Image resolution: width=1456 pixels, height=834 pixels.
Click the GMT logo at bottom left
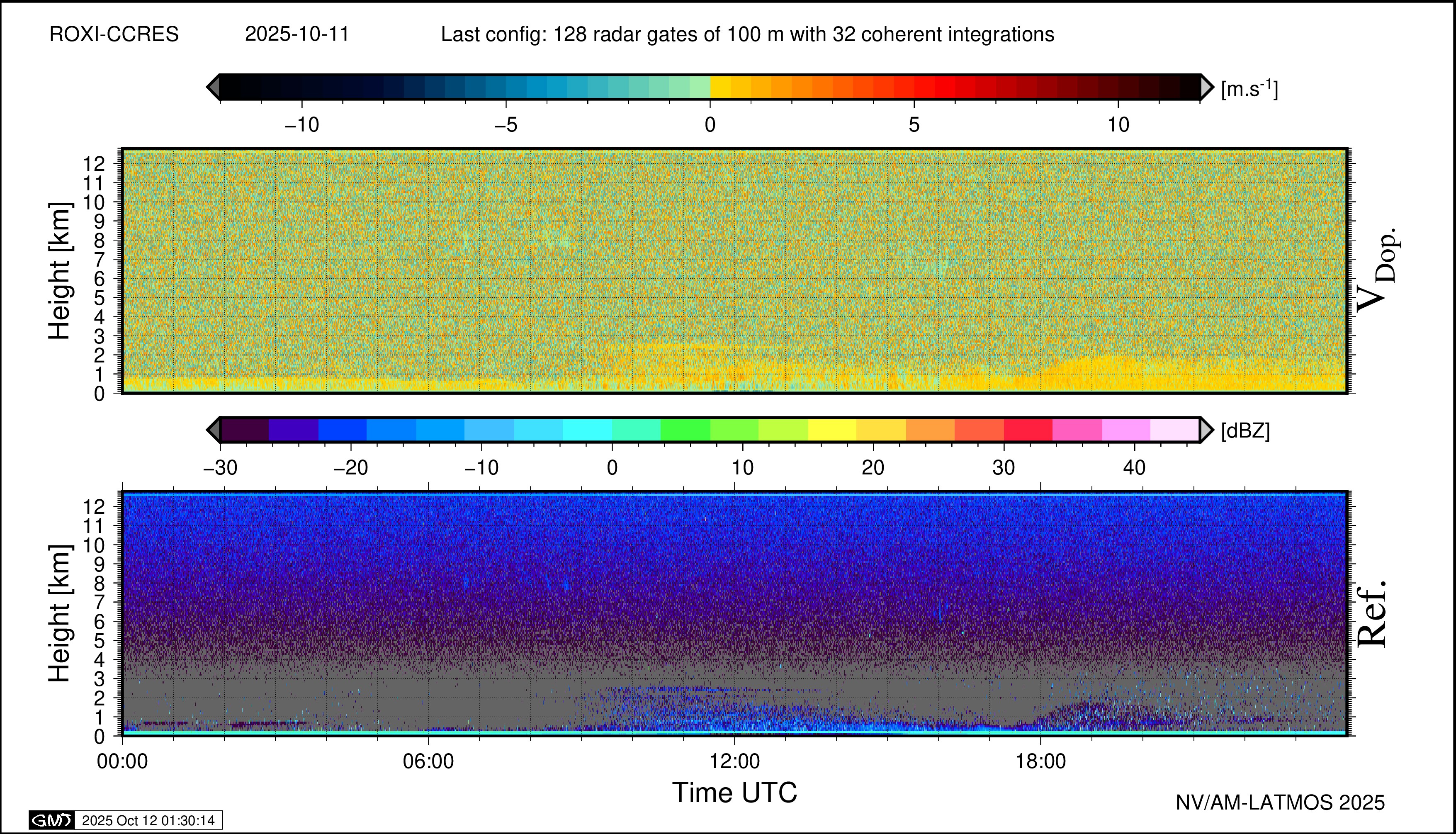(51, 820)
